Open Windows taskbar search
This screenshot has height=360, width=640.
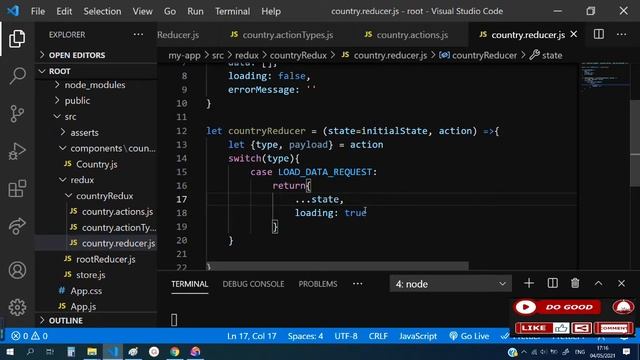30,351
